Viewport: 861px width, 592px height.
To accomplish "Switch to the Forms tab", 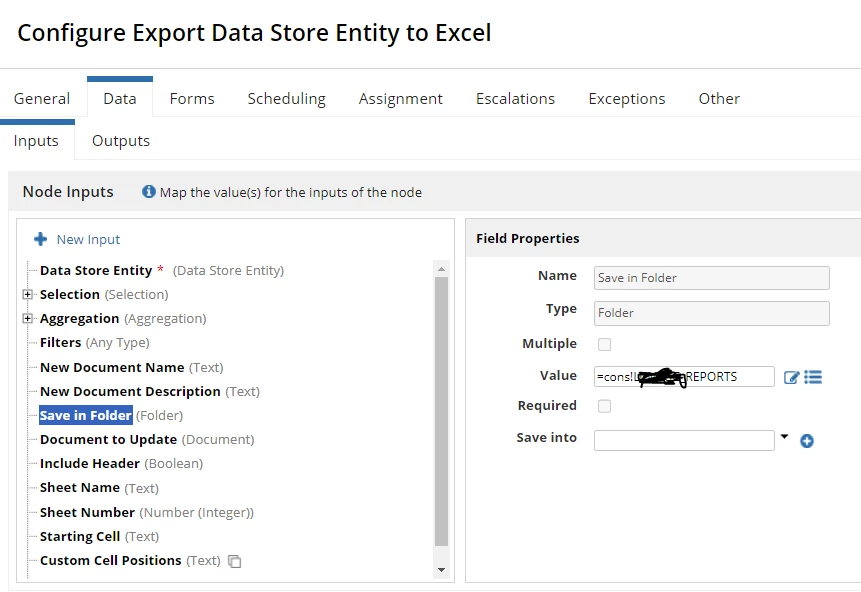I will pyautogui.click(x=192, y=99).
